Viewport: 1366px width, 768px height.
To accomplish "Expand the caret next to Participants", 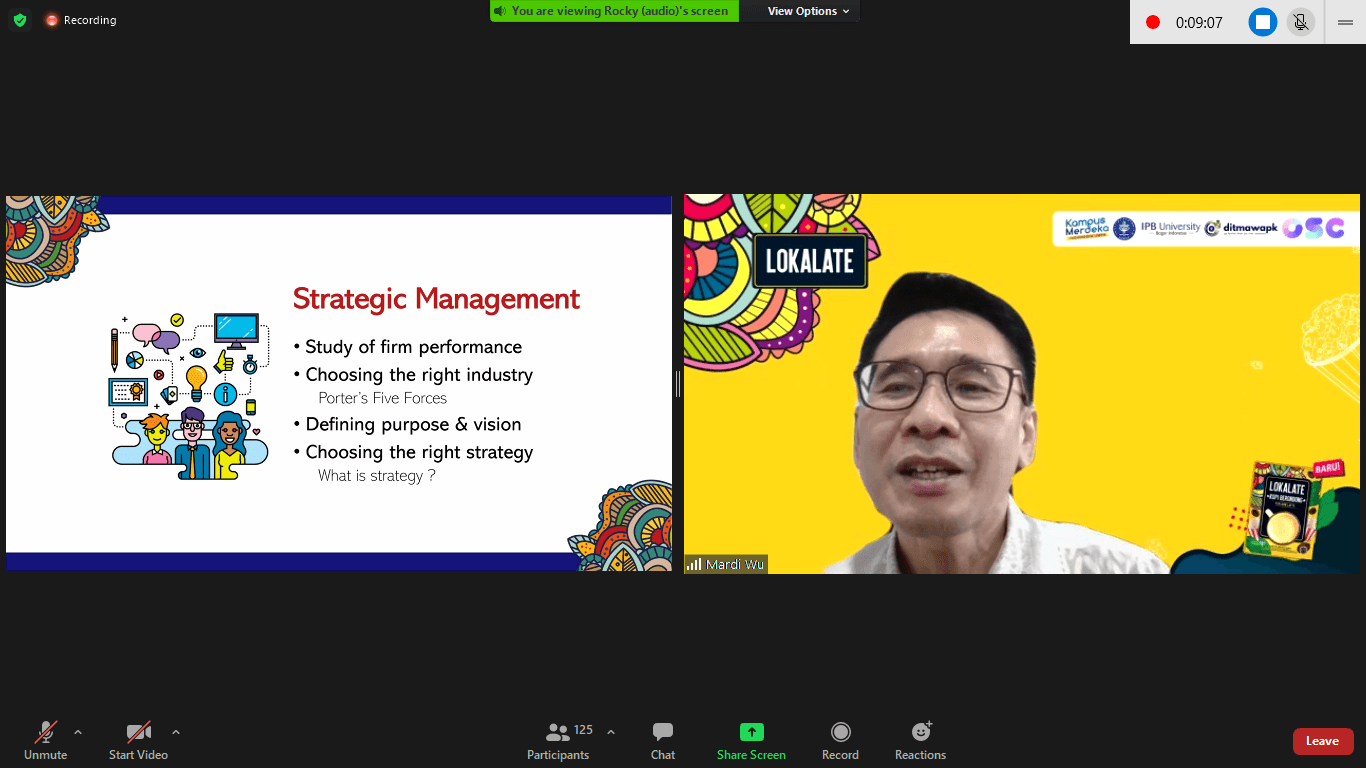I will (x=611, y=732).
